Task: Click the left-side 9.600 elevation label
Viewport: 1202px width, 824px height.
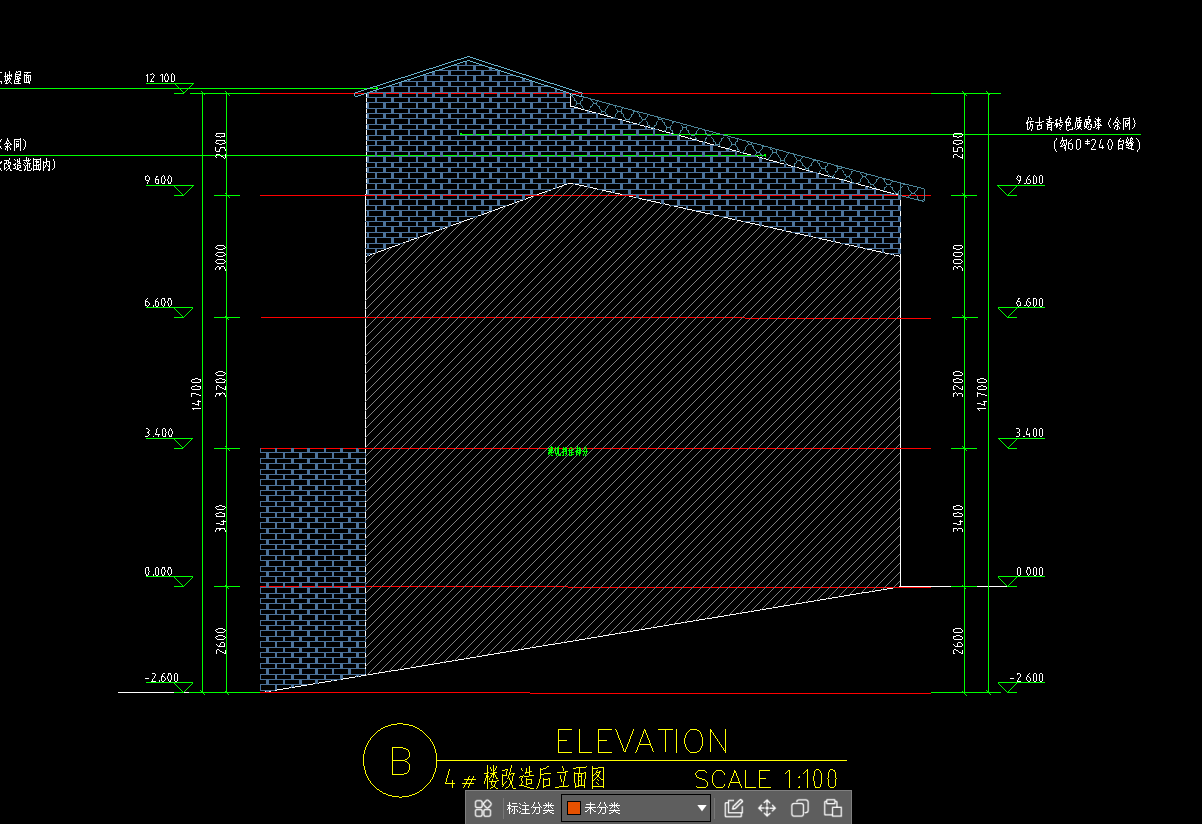Action: [x=159, y=180]
